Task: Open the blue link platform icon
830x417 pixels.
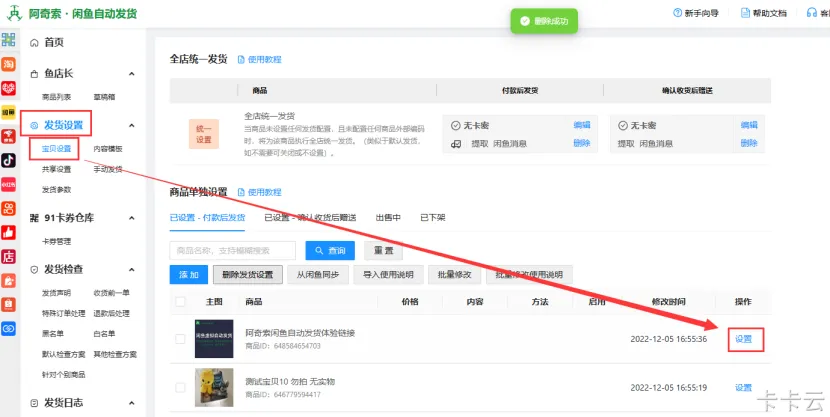Action: 8,329
